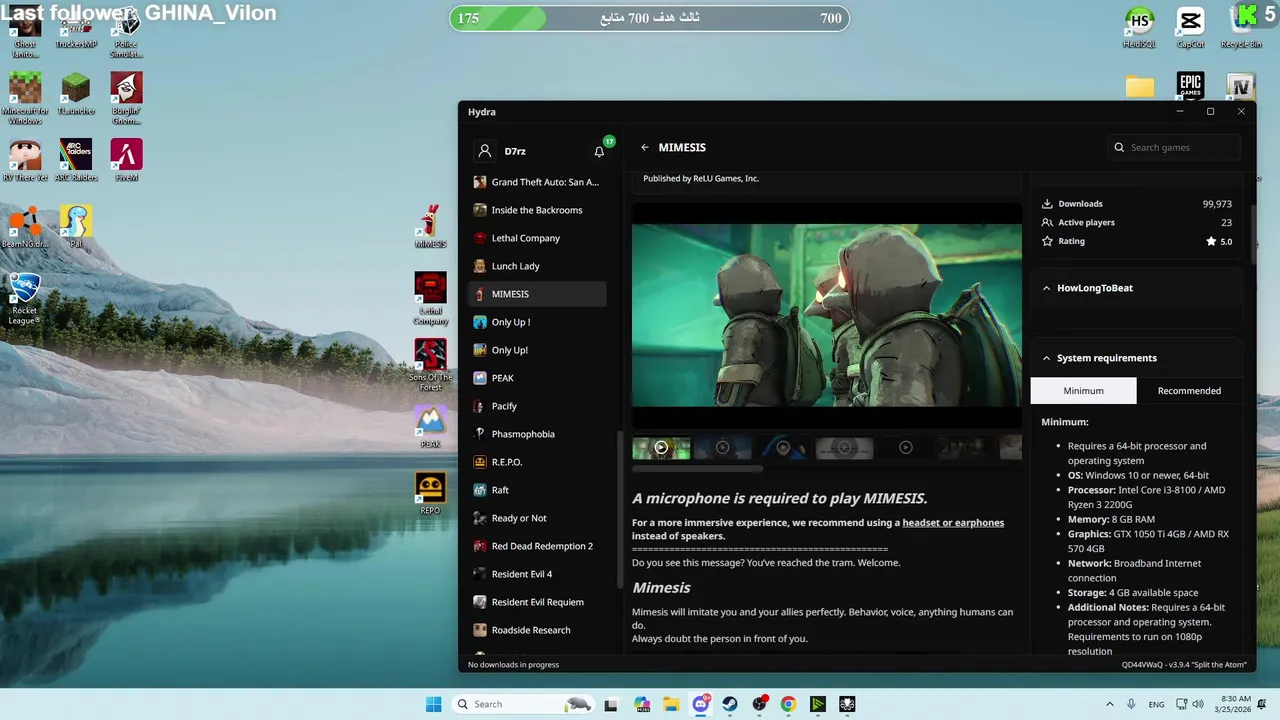This screenshot has width=1280, height=720.
Task: Open the Sons Of The Forest desktop icon
Action: (431, 365)
